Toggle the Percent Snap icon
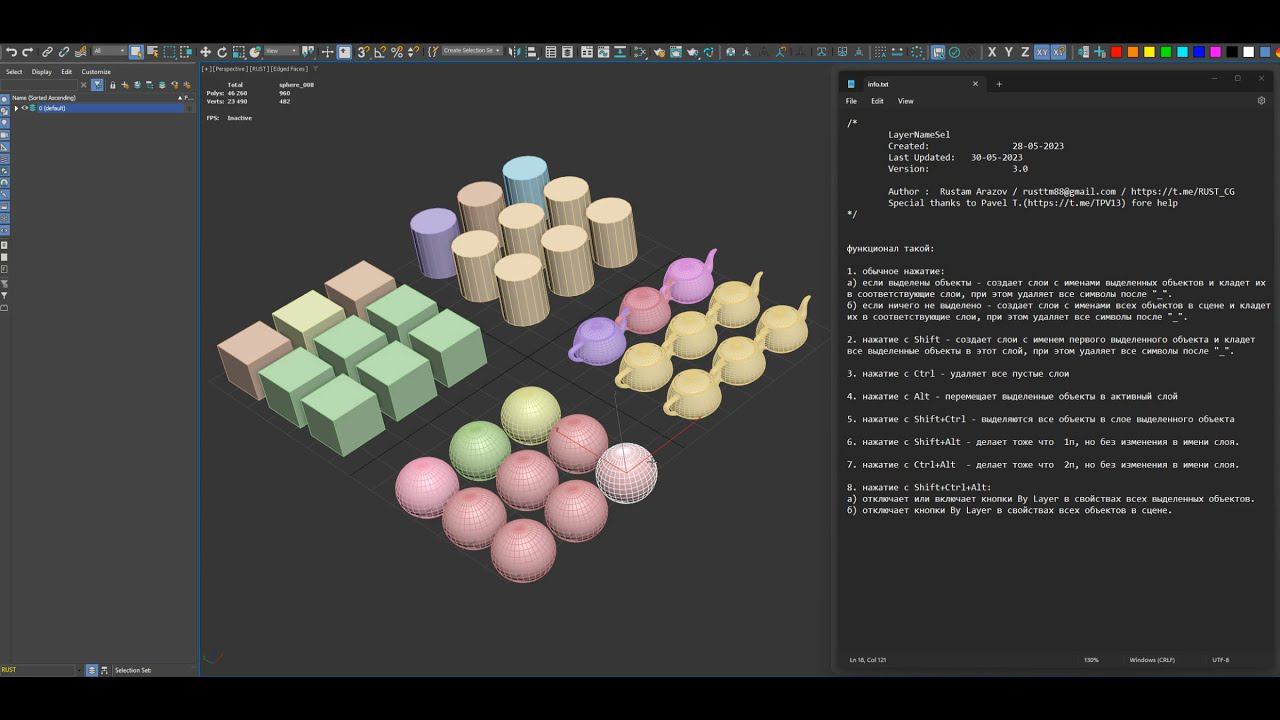1280x720 pixels. [x=397, y=51]
